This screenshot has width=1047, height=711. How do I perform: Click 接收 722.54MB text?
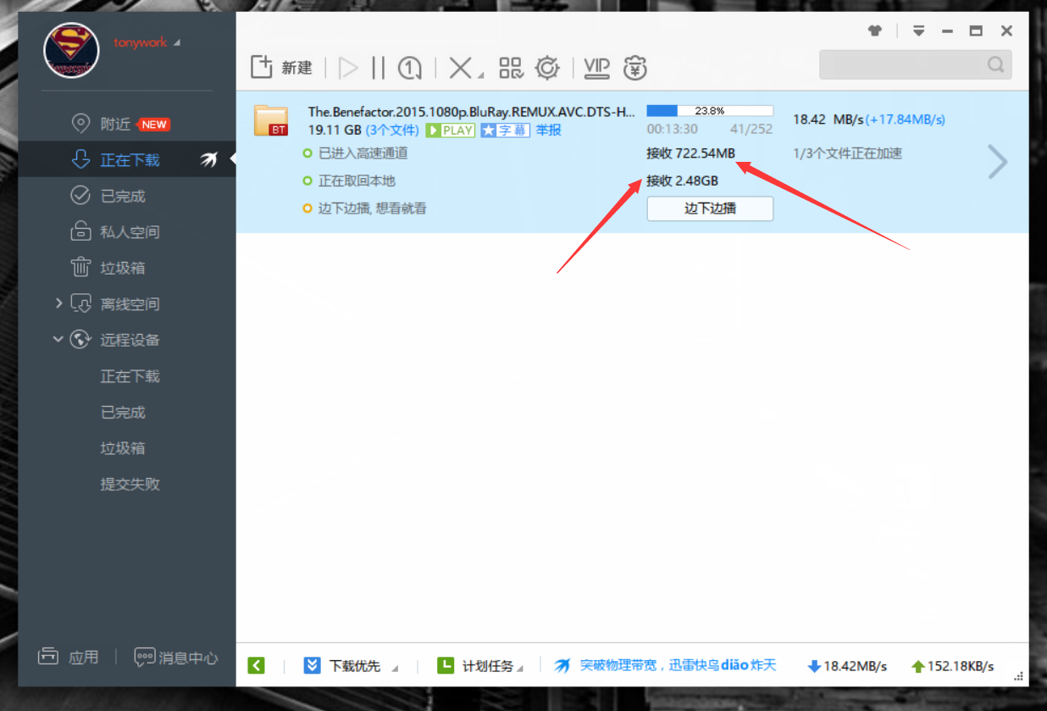[x=690, y=153]
